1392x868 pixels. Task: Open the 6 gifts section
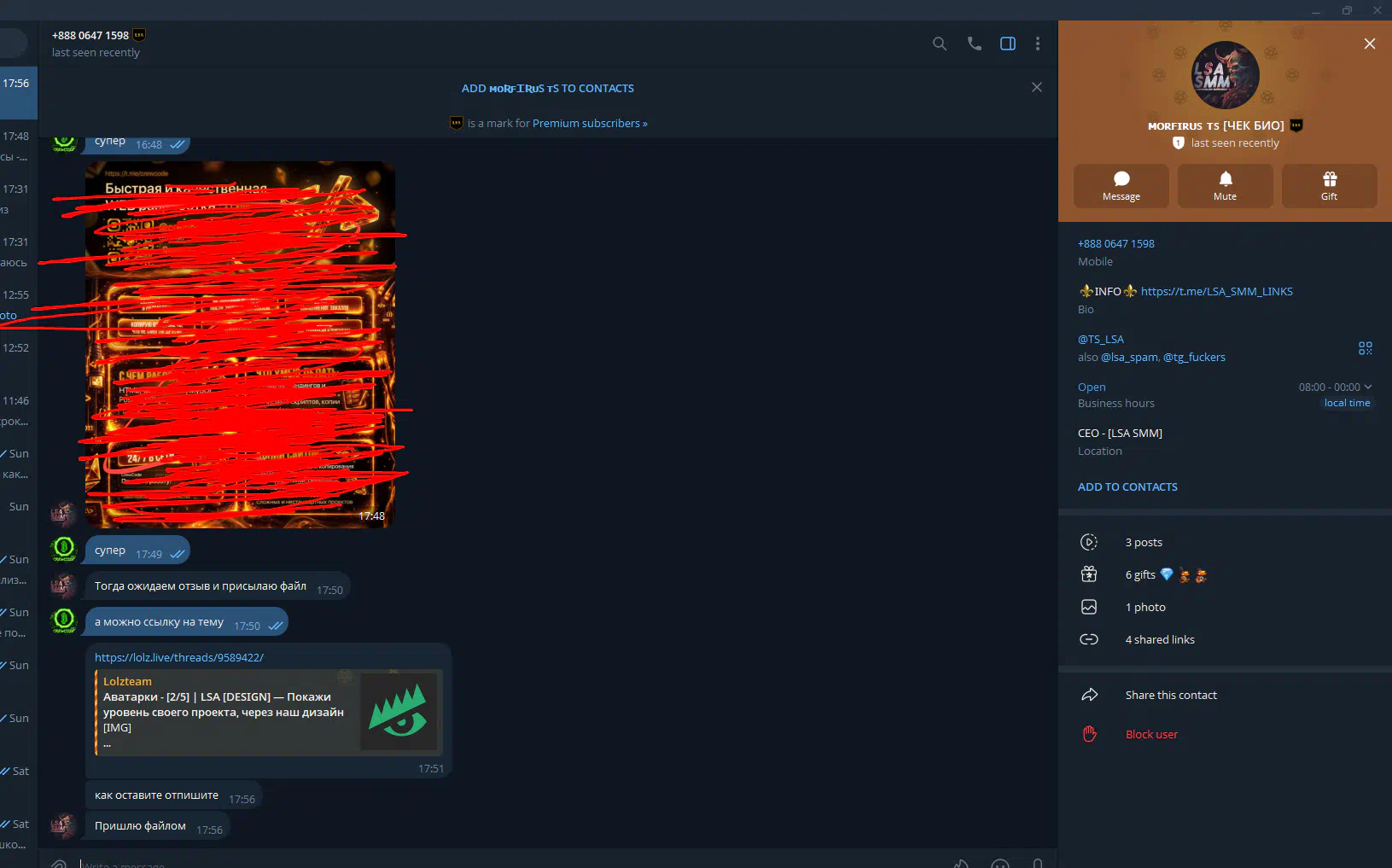[1143, 574]
